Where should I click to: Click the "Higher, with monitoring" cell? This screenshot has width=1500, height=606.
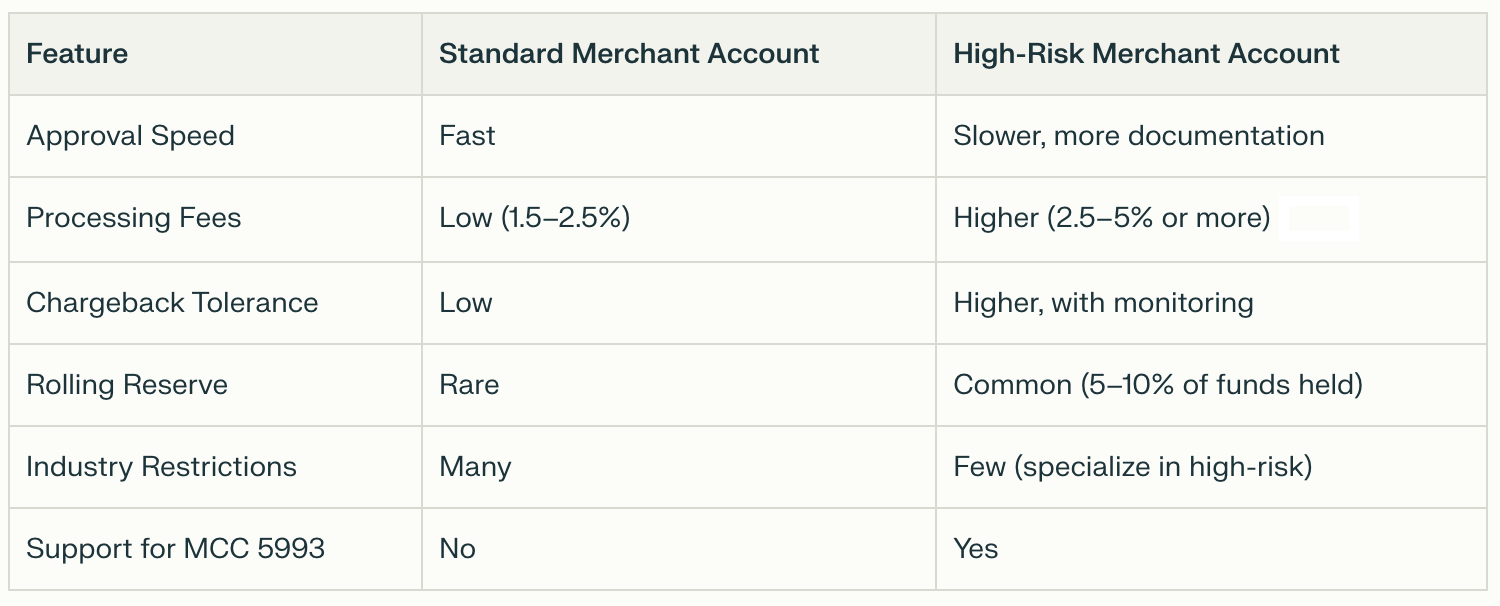click(x=1103, y=303)
